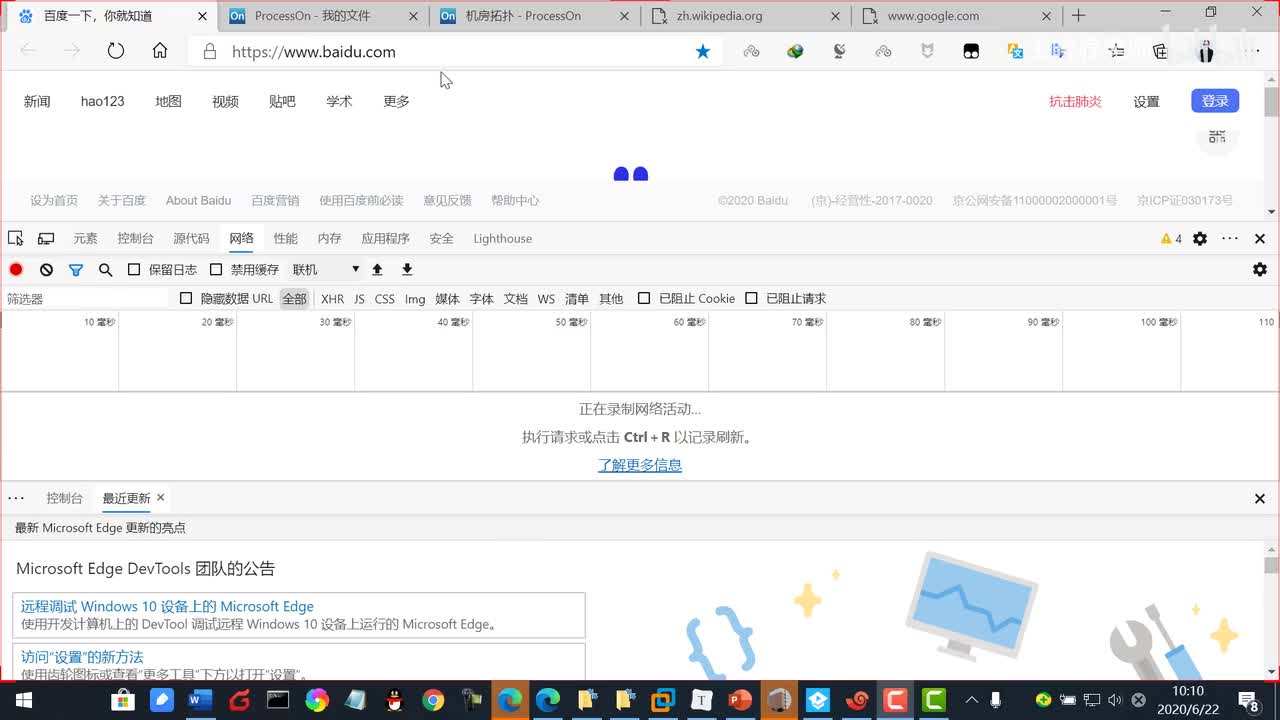The width and height of the screenshot is (1280, 720).
Task: Filter requests by CSS
Action: [x=385, y=298]
